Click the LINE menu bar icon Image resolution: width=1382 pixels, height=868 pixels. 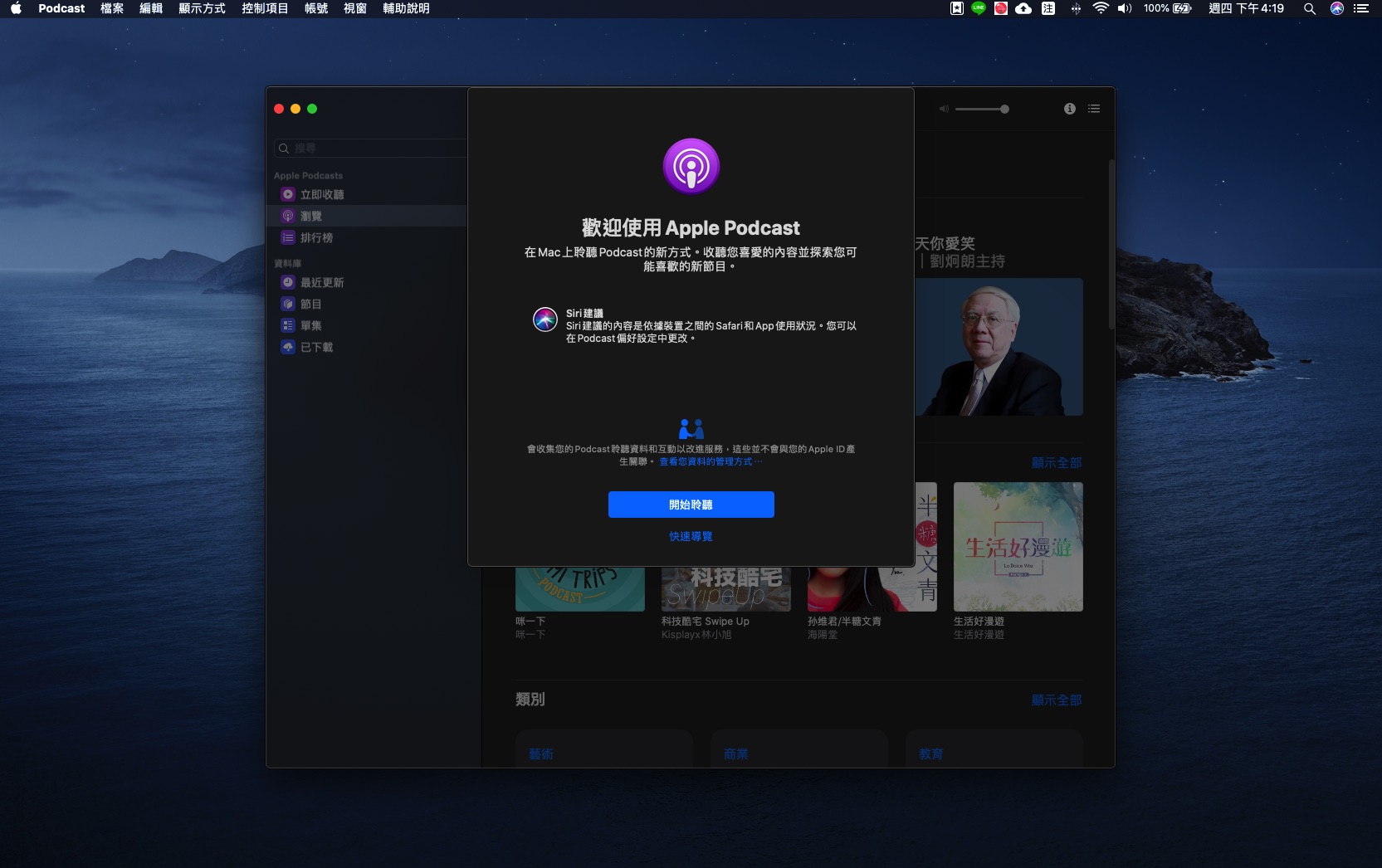coord(979,8)
